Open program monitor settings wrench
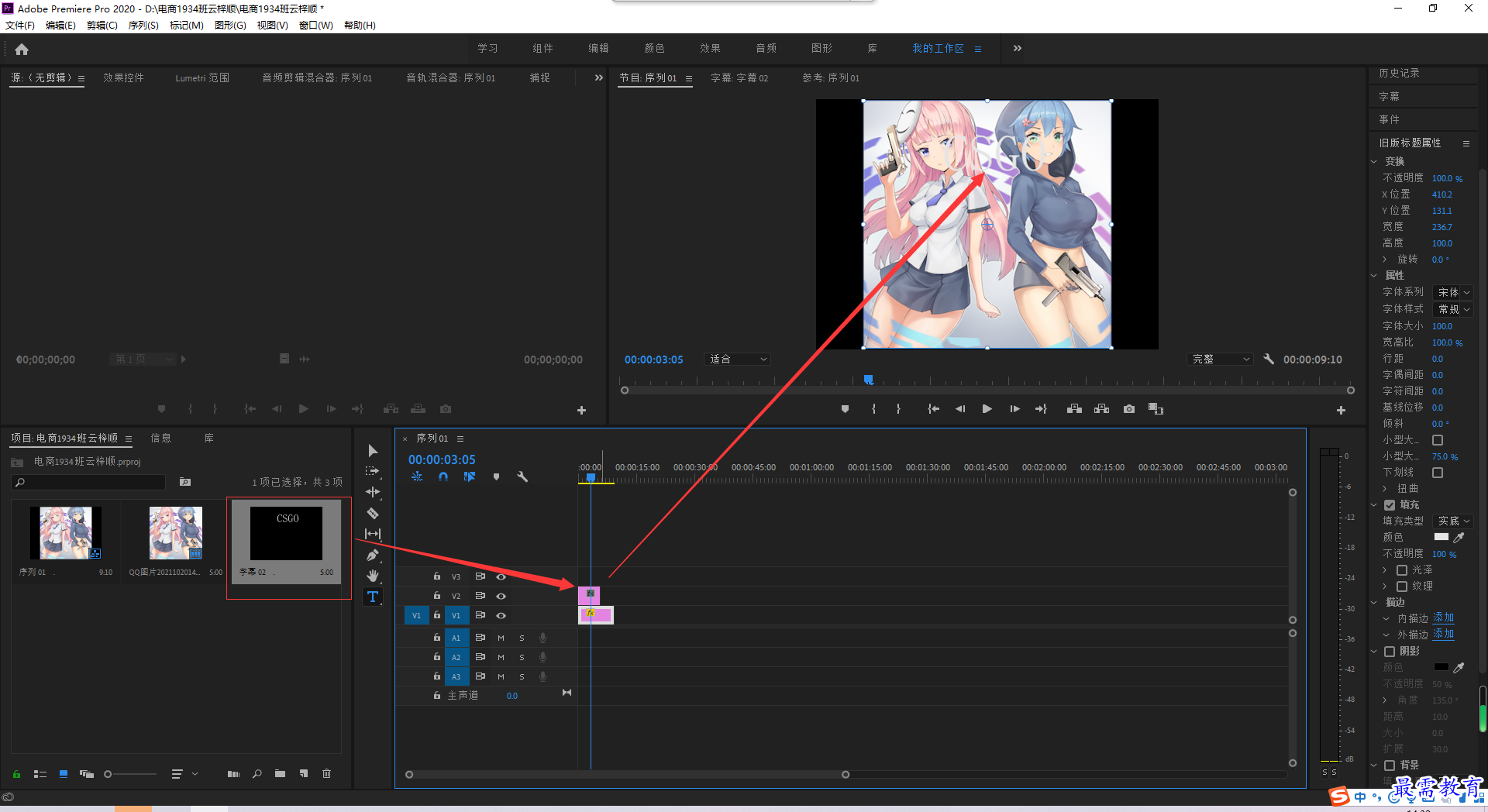 point(1269,359)
